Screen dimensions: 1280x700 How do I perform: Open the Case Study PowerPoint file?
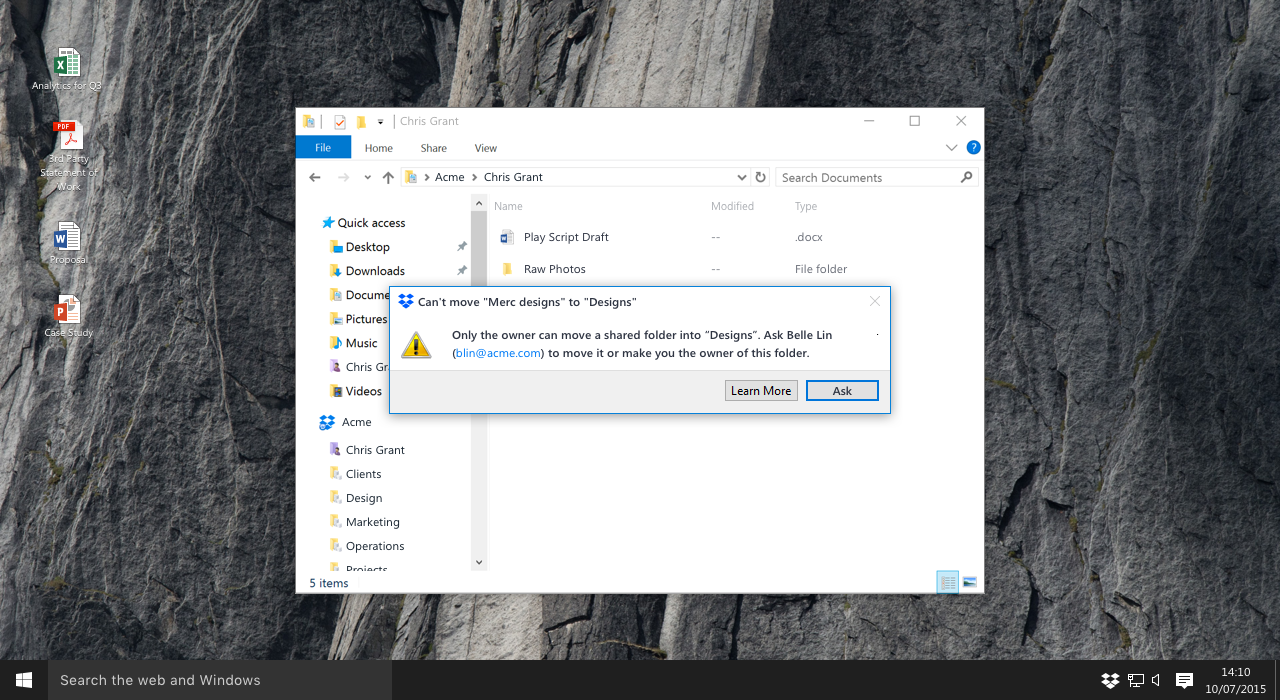tap(67, 310)
